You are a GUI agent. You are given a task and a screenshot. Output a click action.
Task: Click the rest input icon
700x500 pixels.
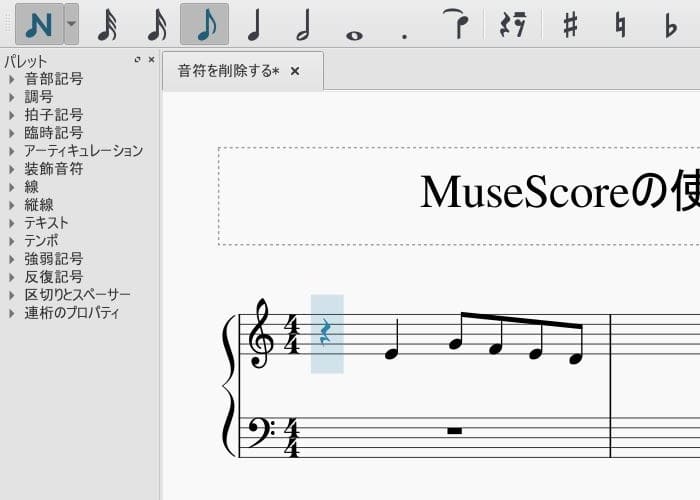coord(513,24)
